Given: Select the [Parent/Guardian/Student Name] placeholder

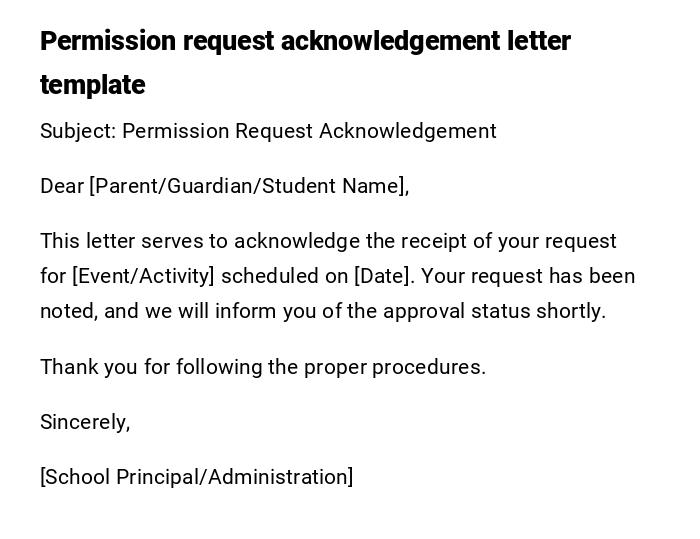Looking at the screenshot, I should point(248,186).
